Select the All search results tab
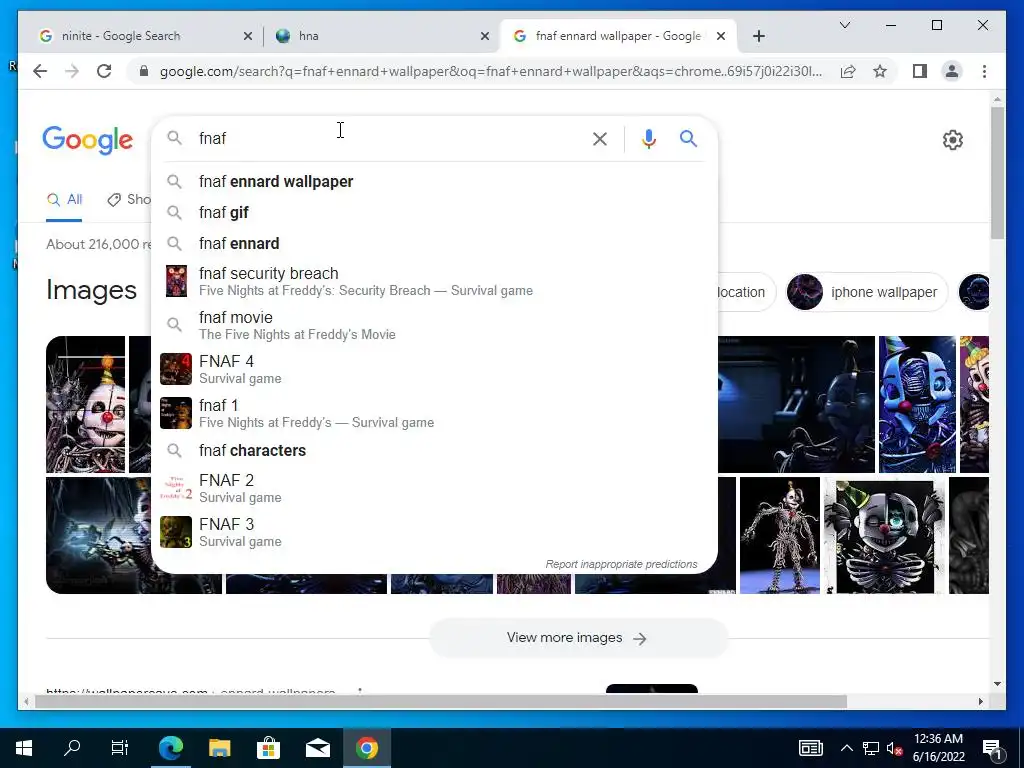This screenshot has height=768, width=1024. point(64,200)
